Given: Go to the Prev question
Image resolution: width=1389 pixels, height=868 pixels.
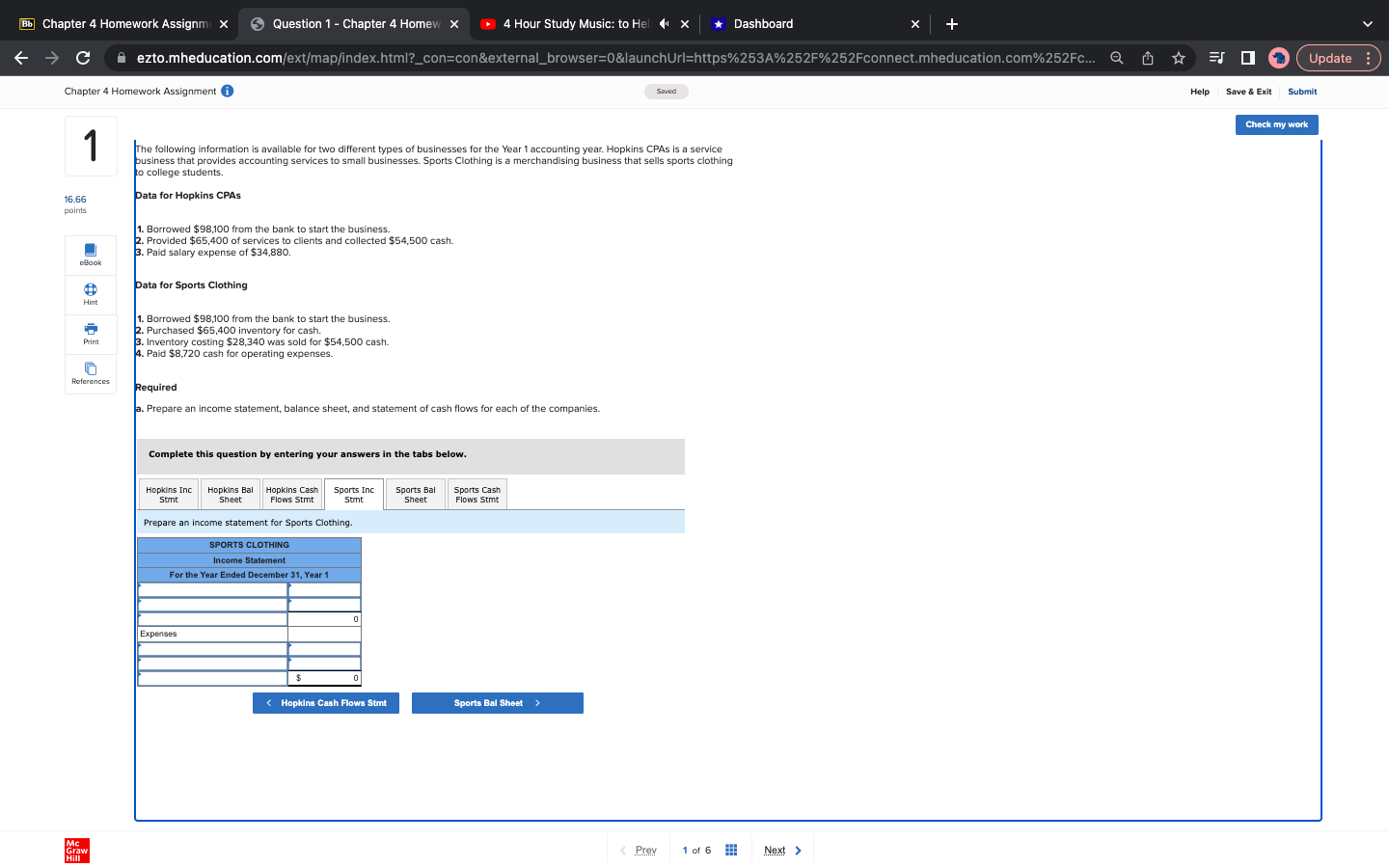Looking at the screenshot, I should pos(639,851).
